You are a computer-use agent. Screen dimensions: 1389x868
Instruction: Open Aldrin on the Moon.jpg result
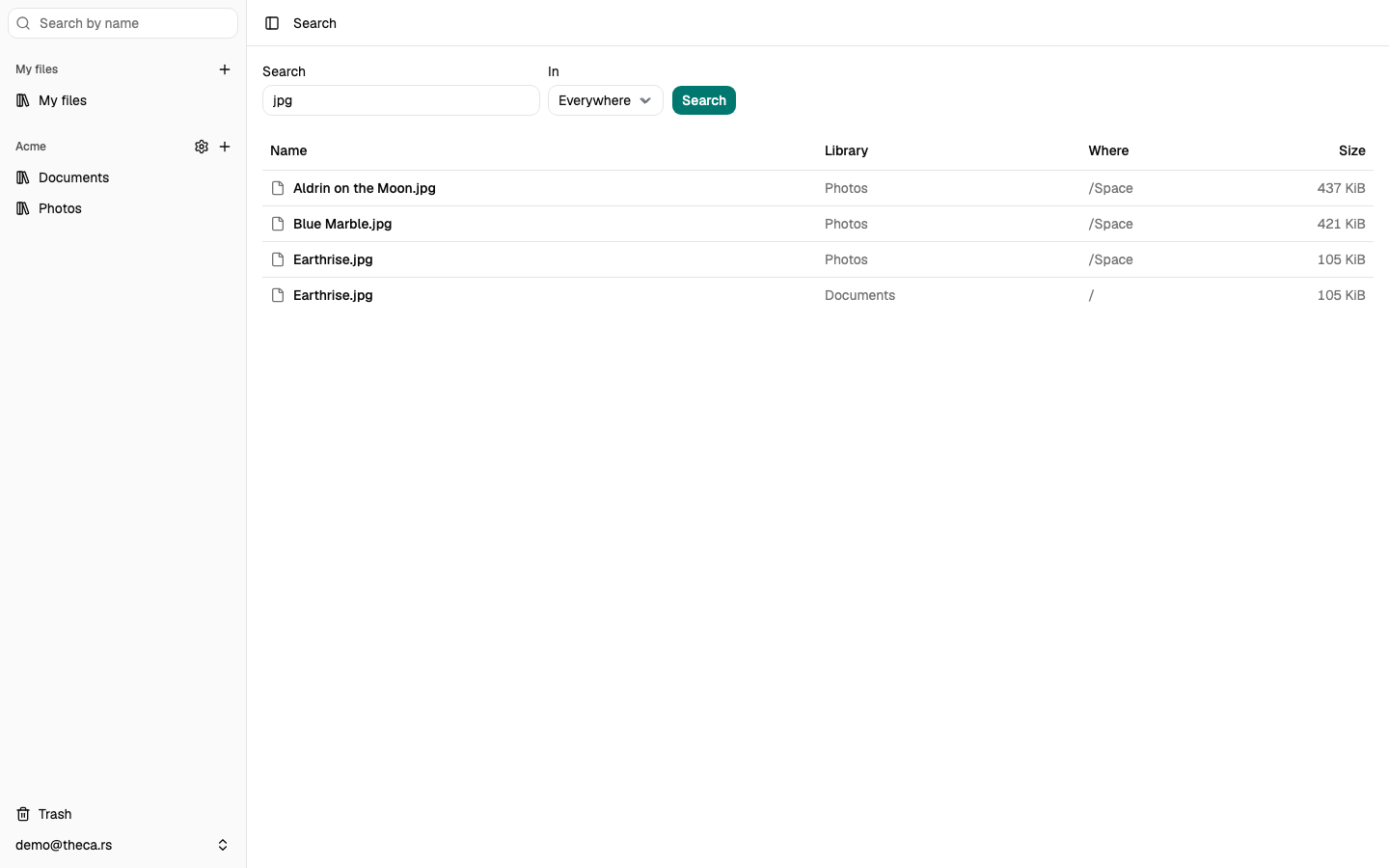pos(365,188)
